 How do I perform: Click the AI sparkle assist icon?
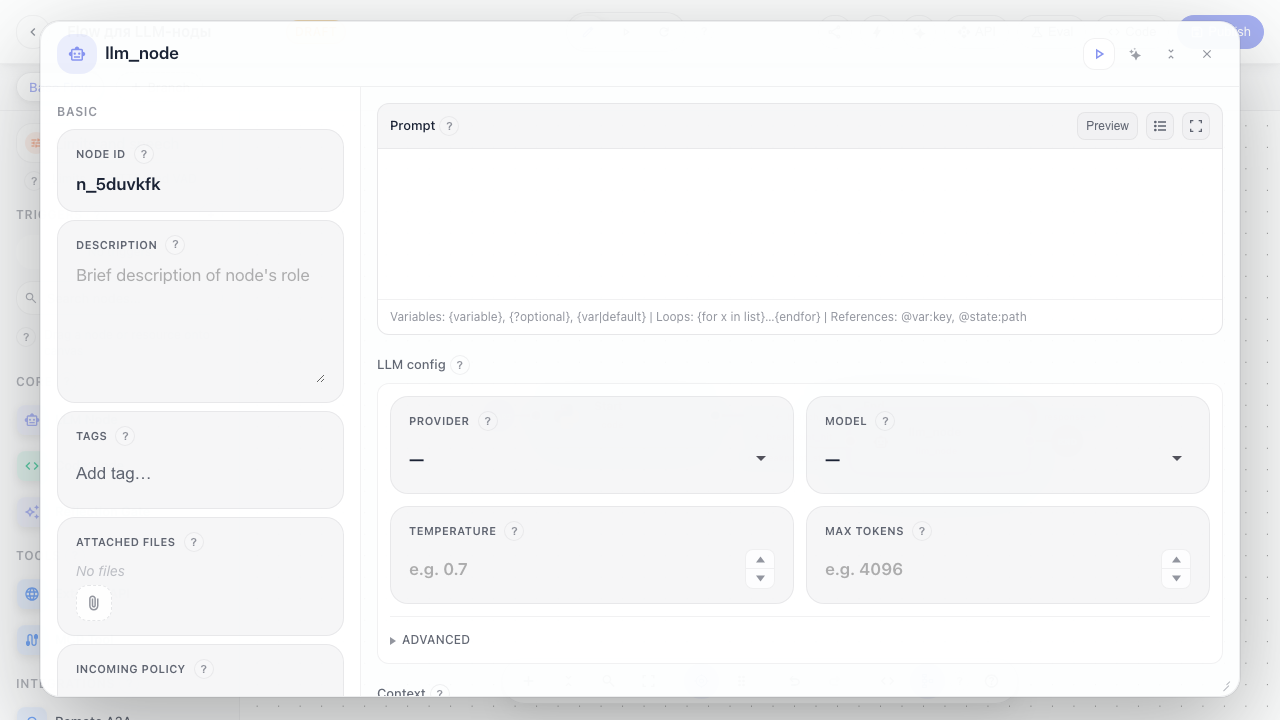coord(1135,54)
